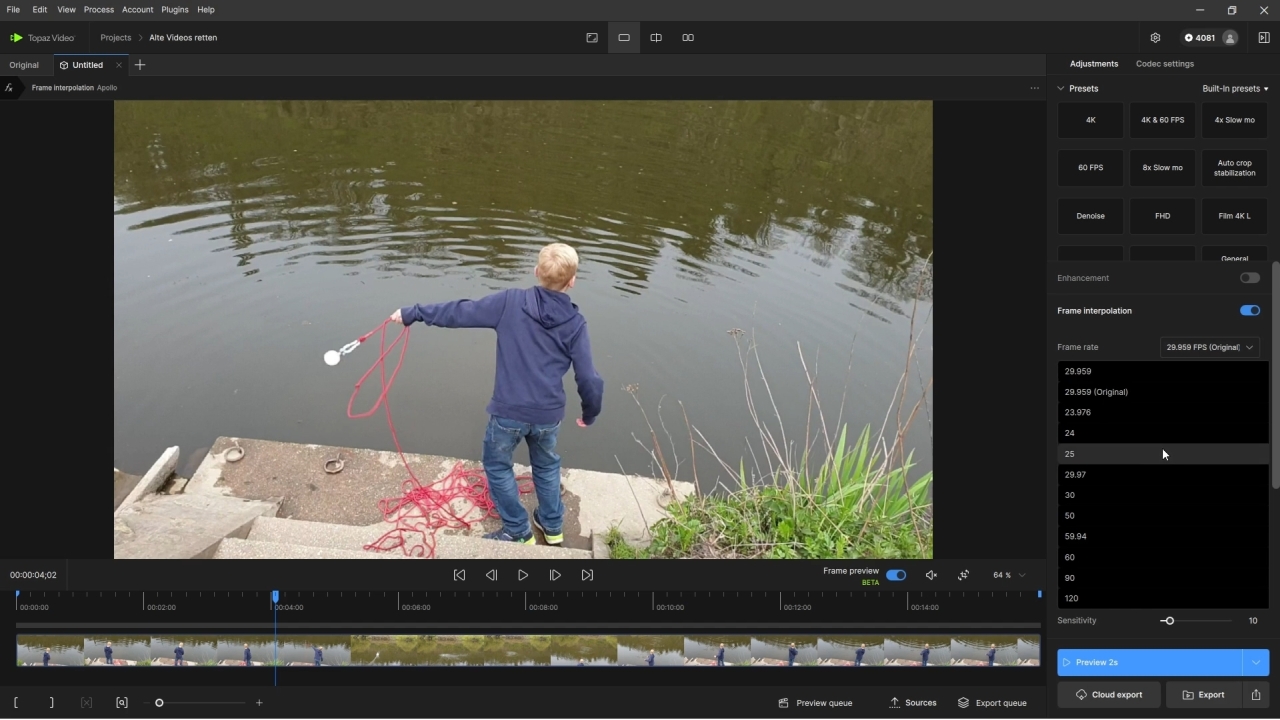Open the Export queue
The height and width of the screenshot is (720, 1280).
click(992, 703)
